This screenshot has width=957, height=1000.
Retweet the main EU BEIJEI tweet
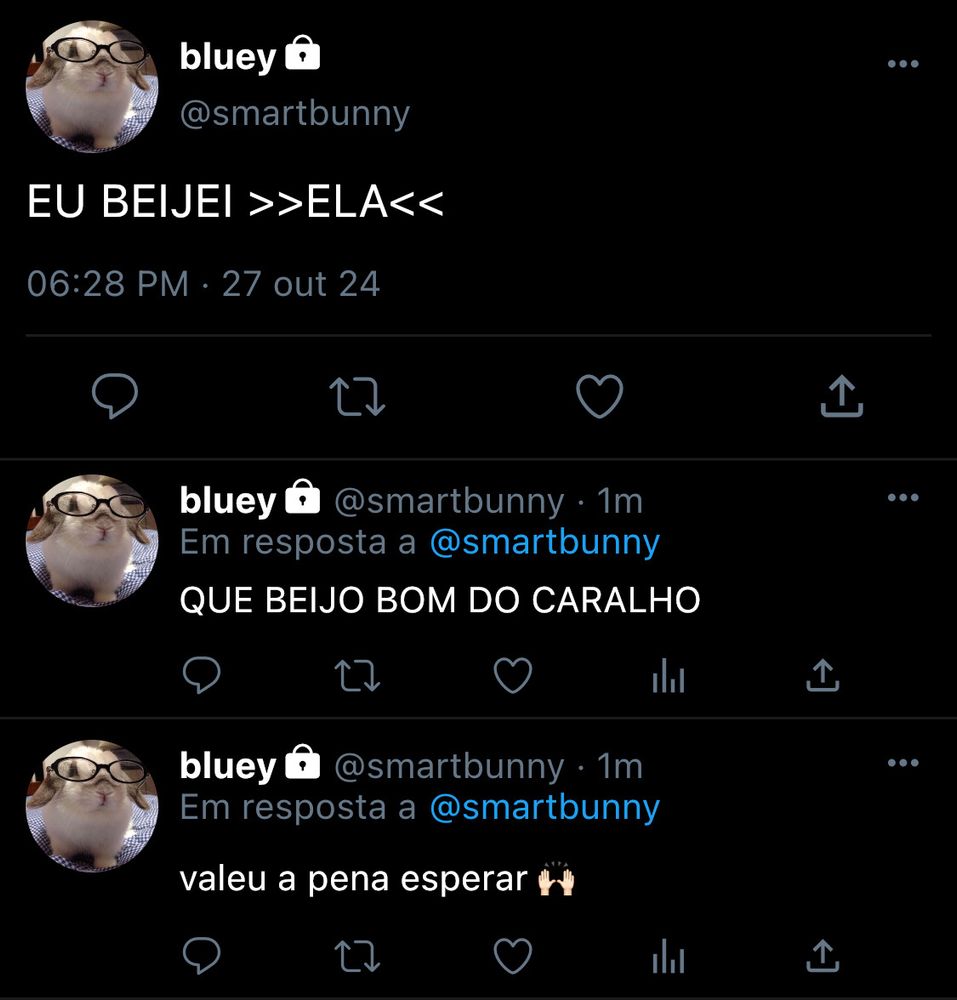pos(357,397)
